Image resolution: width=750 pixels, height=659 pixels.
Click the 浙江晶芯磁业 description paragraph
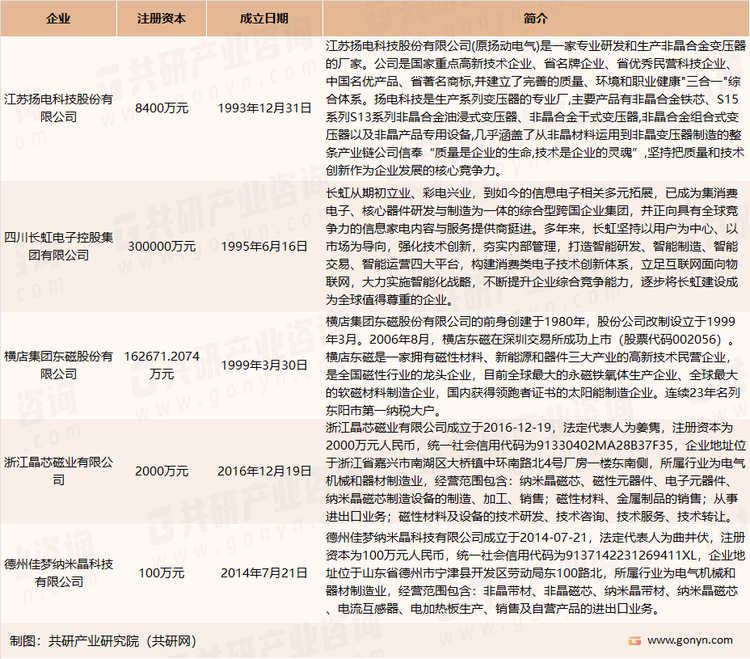click(536, 472)
